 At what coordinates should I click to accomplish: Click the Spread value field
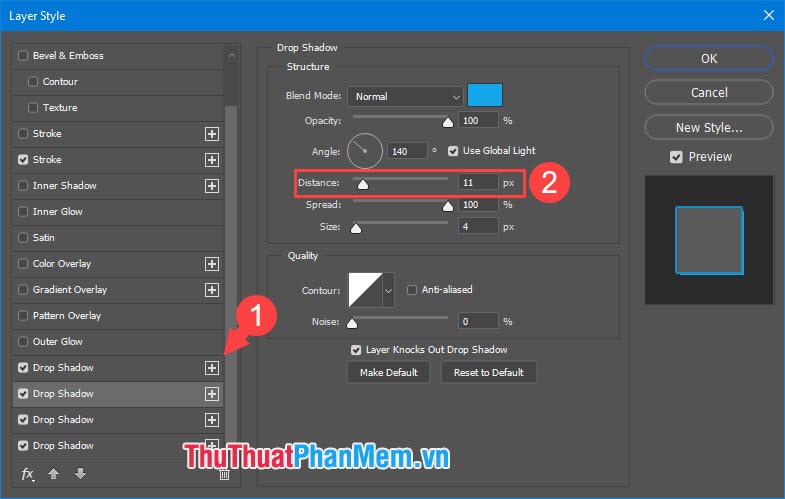coord(478,205)
